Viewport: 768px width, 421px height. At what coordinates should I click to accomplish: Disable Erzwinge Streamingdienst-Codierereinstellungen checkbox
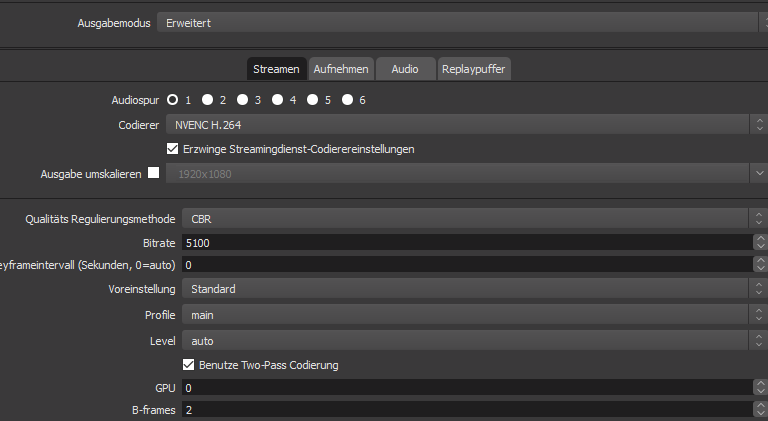coord(173,149)
